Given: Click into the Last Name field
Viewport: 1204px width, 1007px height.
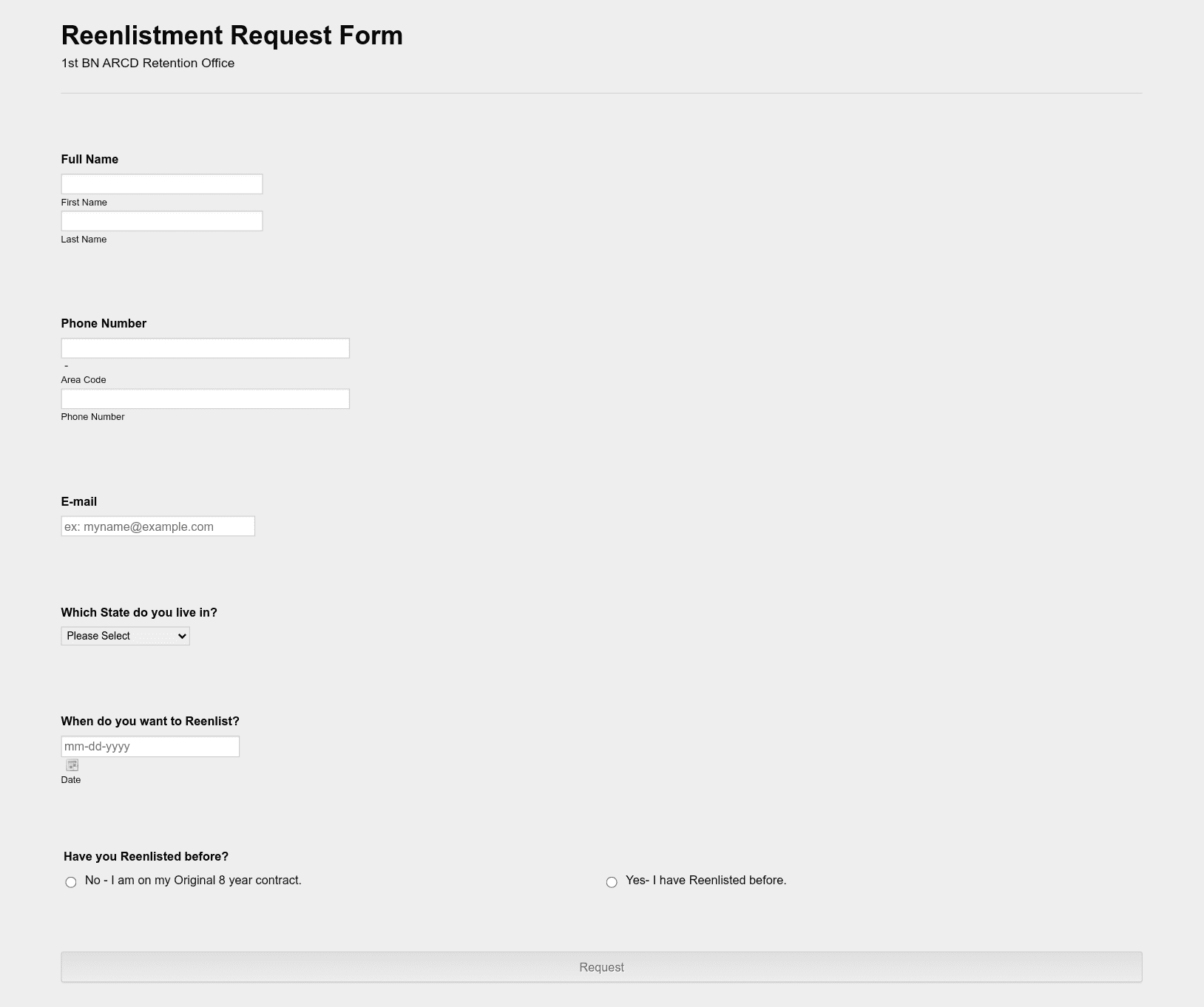Looking at the screenshot, I should point(162,221).
